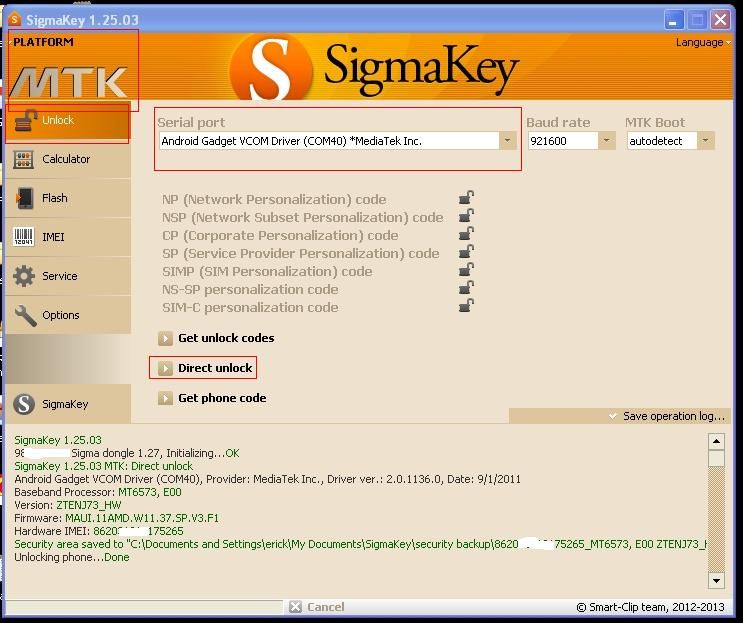Click log line 'Baseband Processor: MT6573, E00'
The width and height of the screenshot is (743, 623).
98,492
